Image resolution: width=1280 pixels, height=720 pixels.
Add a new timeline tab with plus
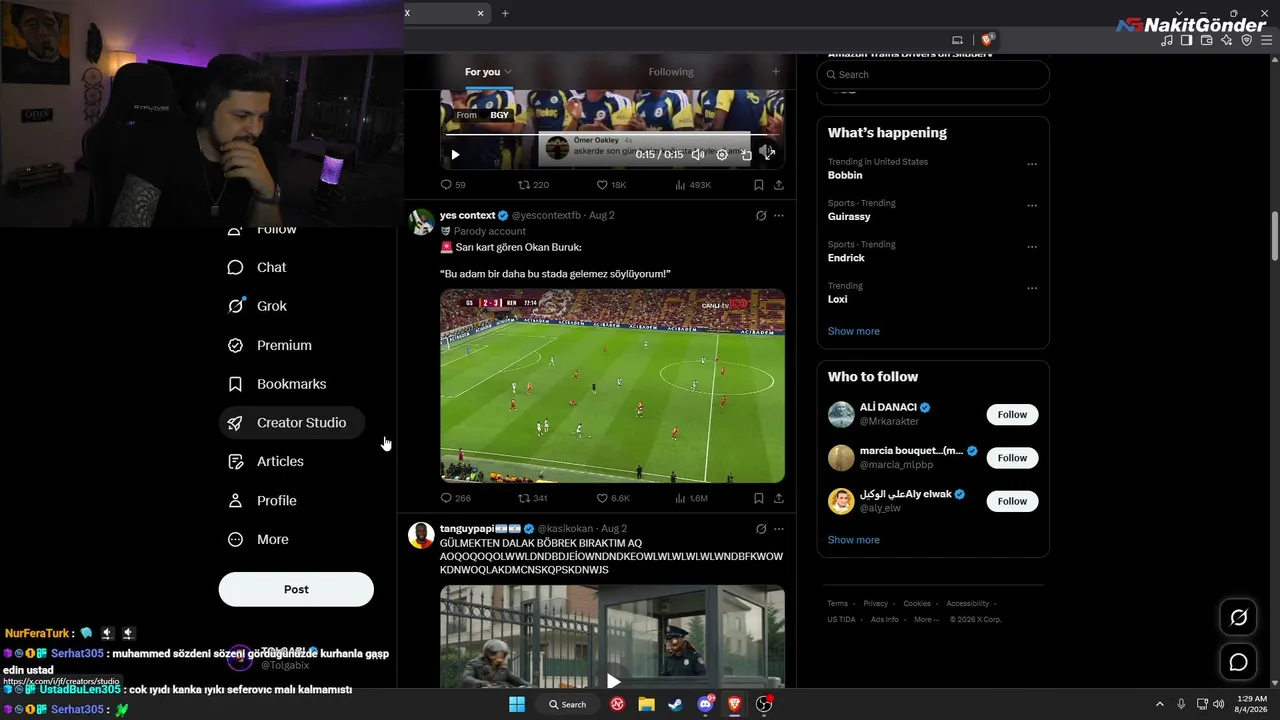(775, 72)
